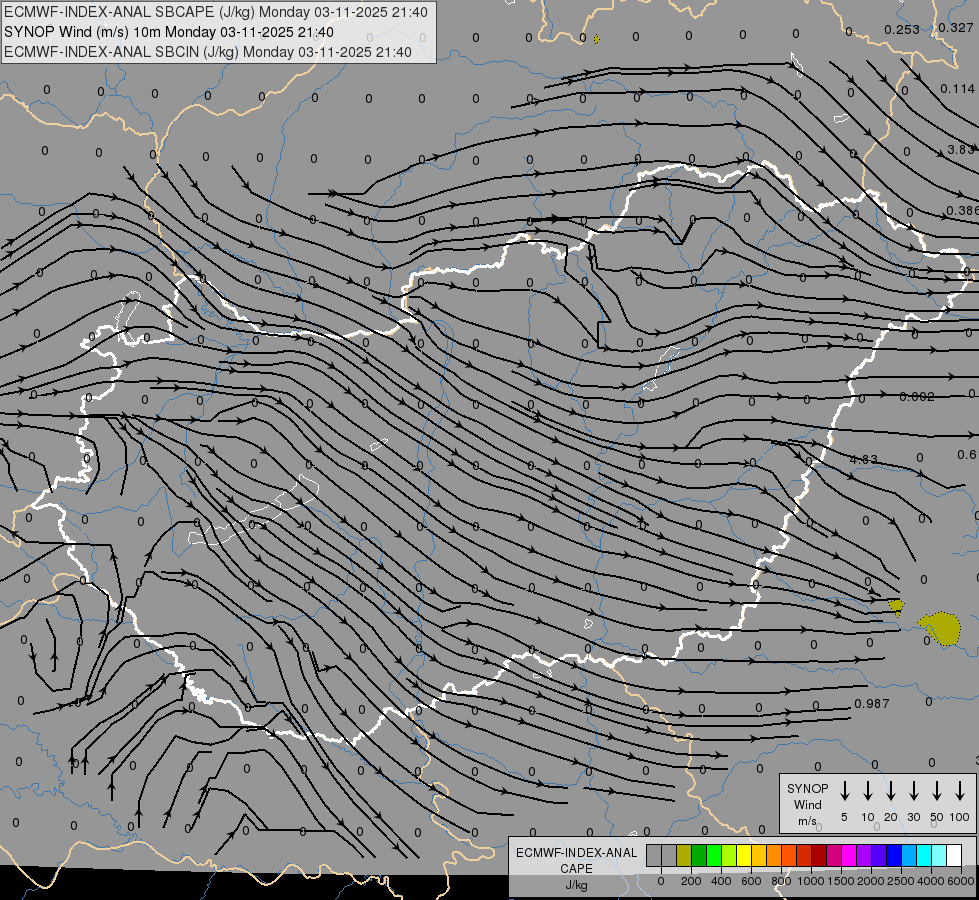Select the olive CAPE legend swatch

pos(684,855)
